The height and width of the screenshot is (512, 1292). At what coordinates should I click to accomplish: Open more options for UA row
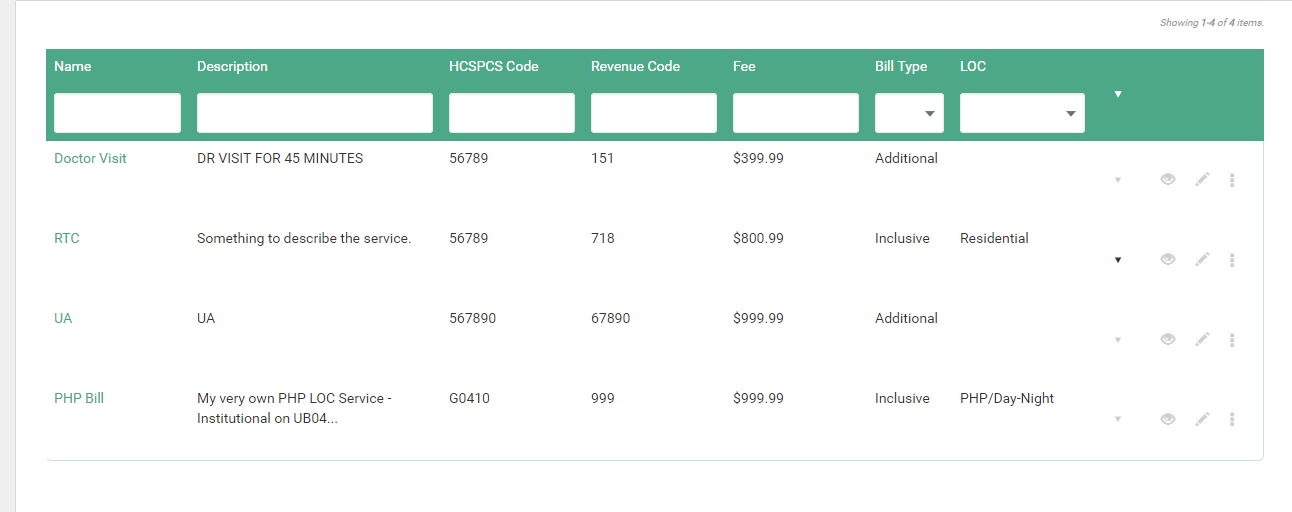coord(1232,340)
